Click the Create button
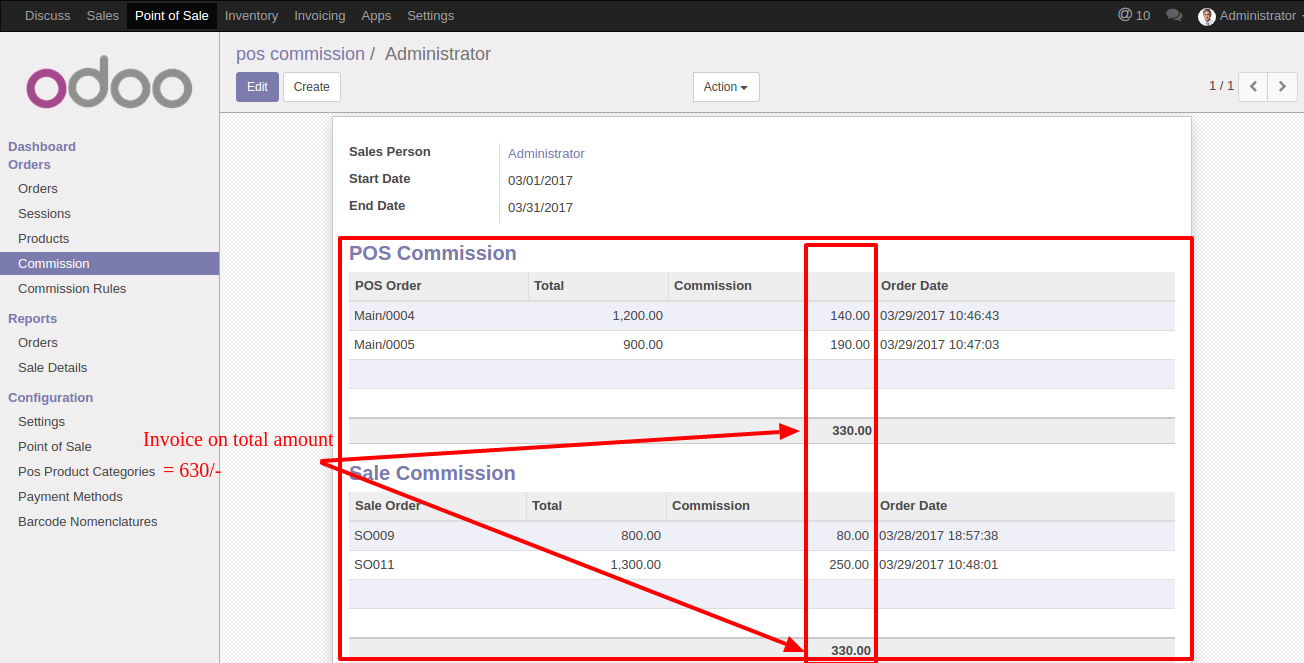 312,87
